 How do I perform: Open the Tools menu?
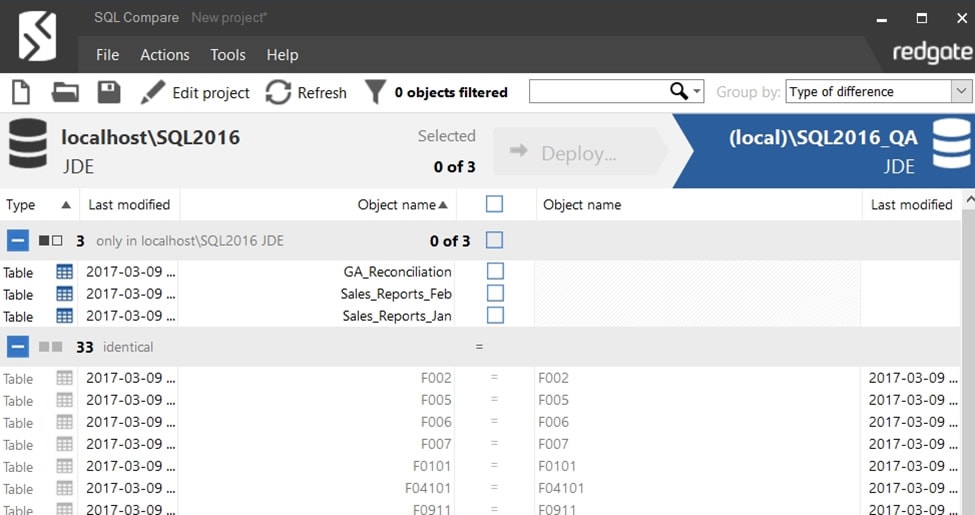pos(228,55)
